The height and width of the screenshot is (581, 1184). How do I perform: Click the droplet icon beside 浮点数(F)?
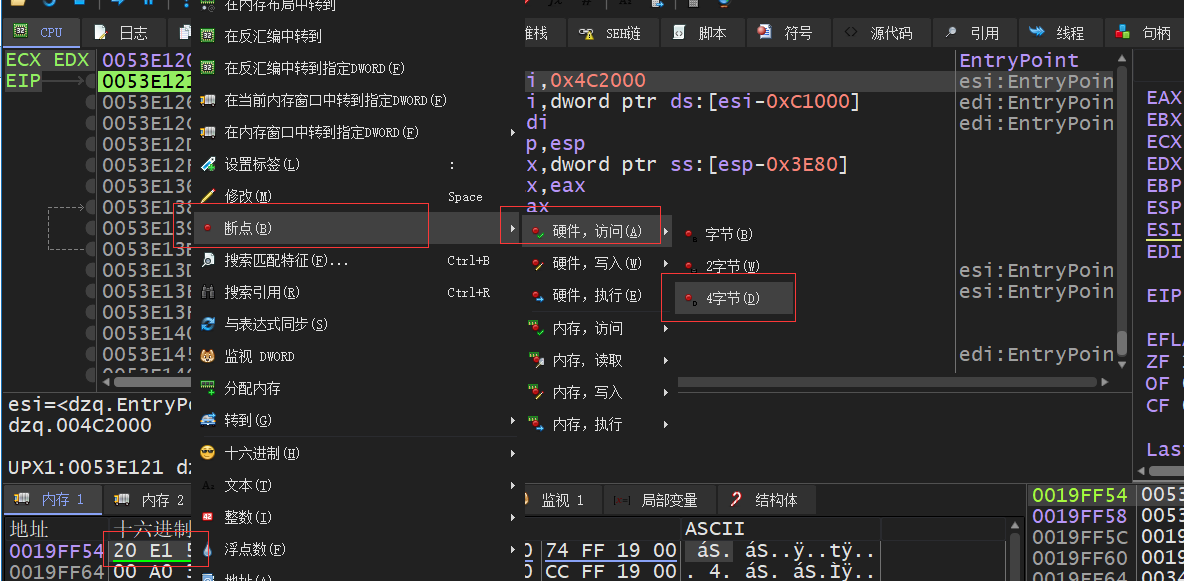pyautogui.click(x=208, y=549)
